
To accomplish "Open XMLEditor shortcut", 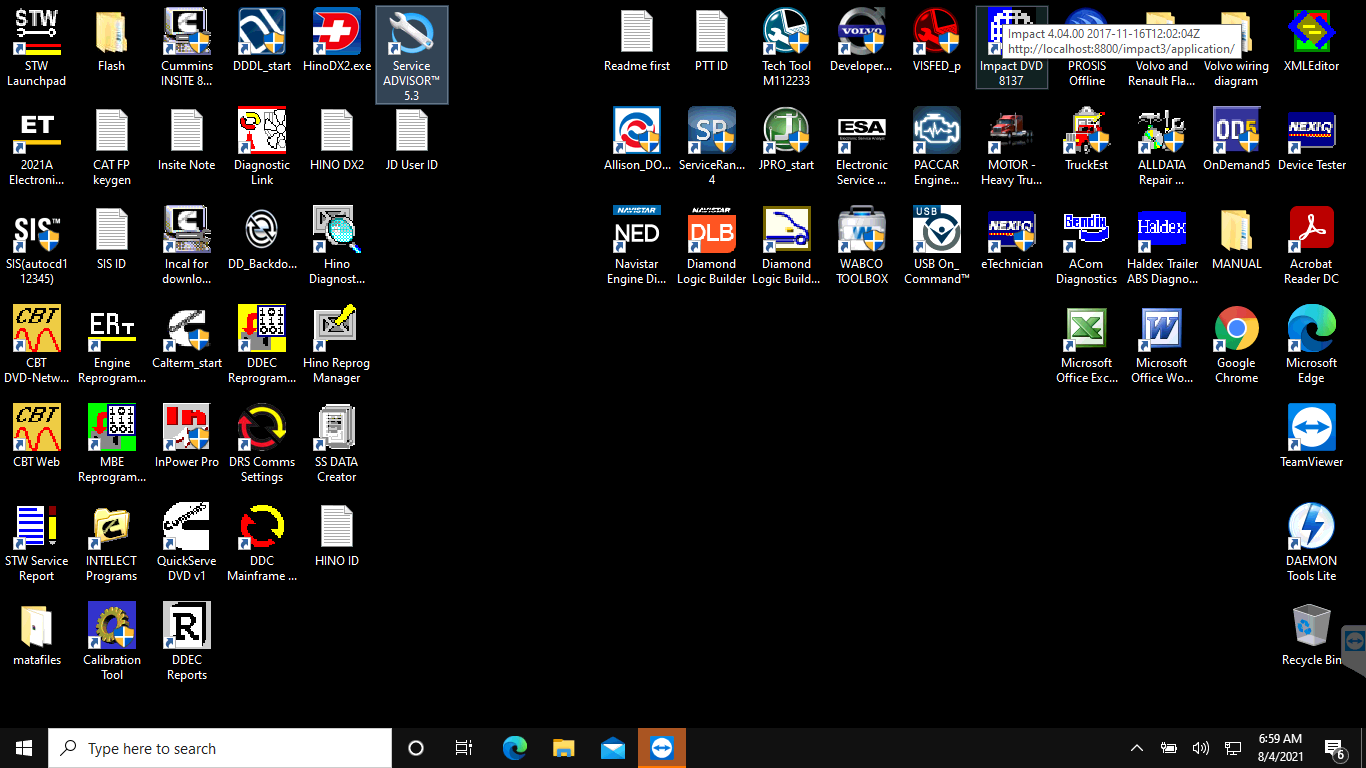I will coord(1311,40).
